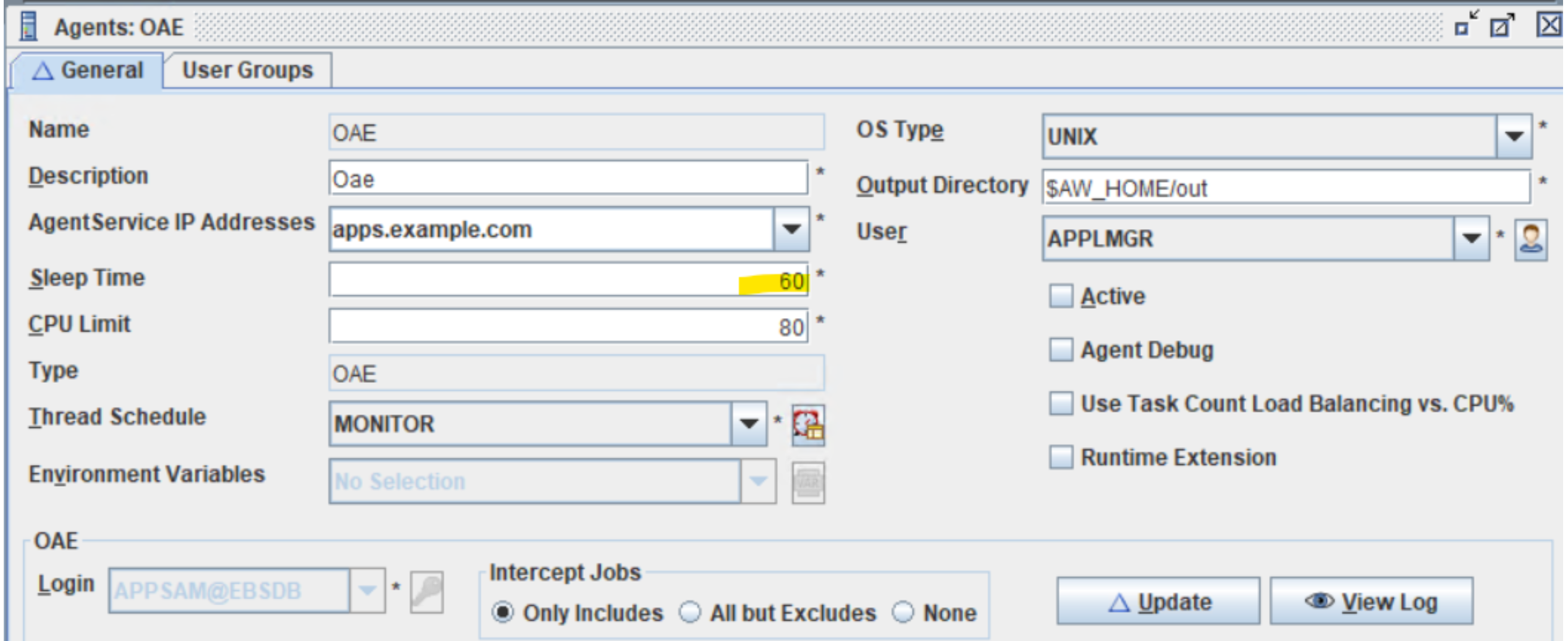Image resolution: width=1568 pixels, height=641 pixels.
Task: Expand the User dropdown list
Action: click(1472, 238)
